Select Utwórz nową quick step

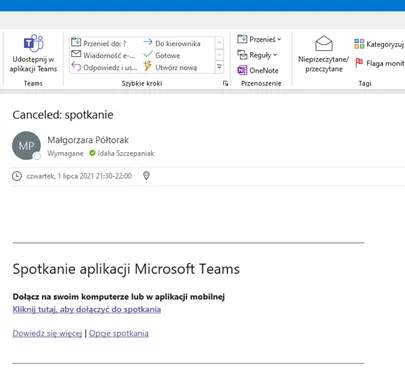click(170, 67)
